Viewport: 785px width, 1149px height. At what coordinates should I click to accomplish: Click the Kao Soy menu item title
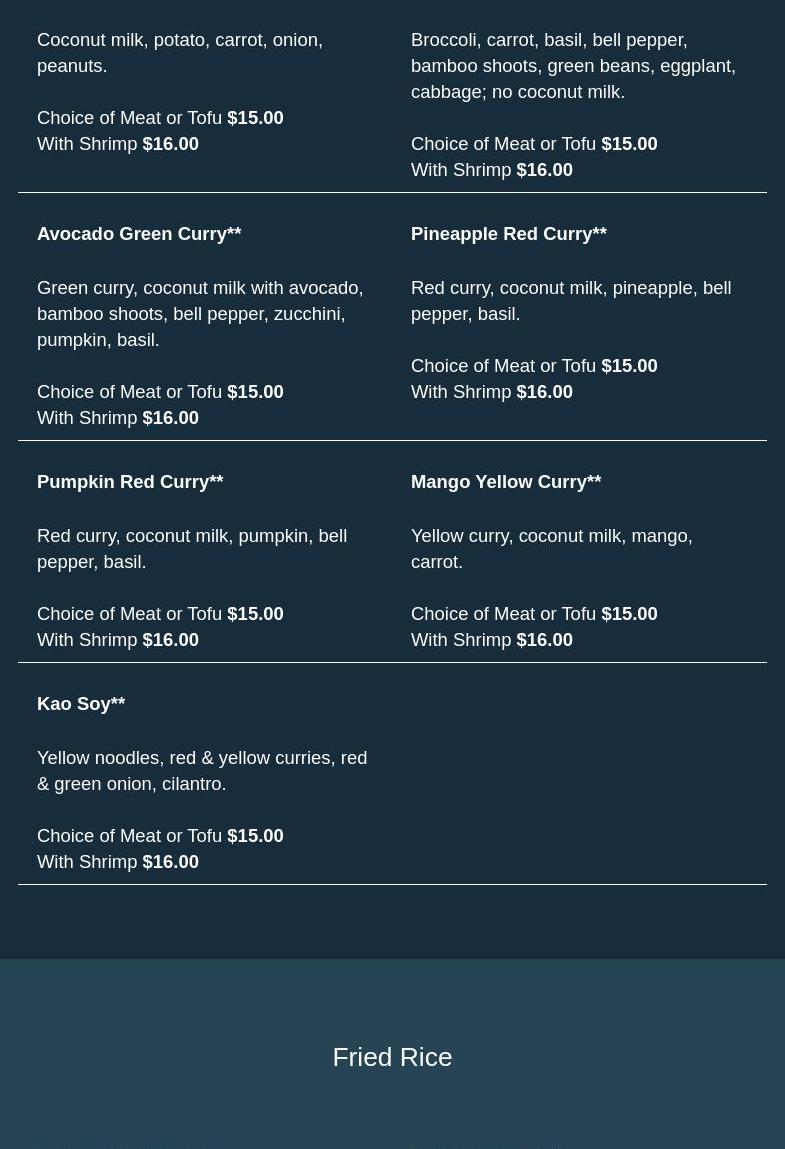[x=81, y=704]
